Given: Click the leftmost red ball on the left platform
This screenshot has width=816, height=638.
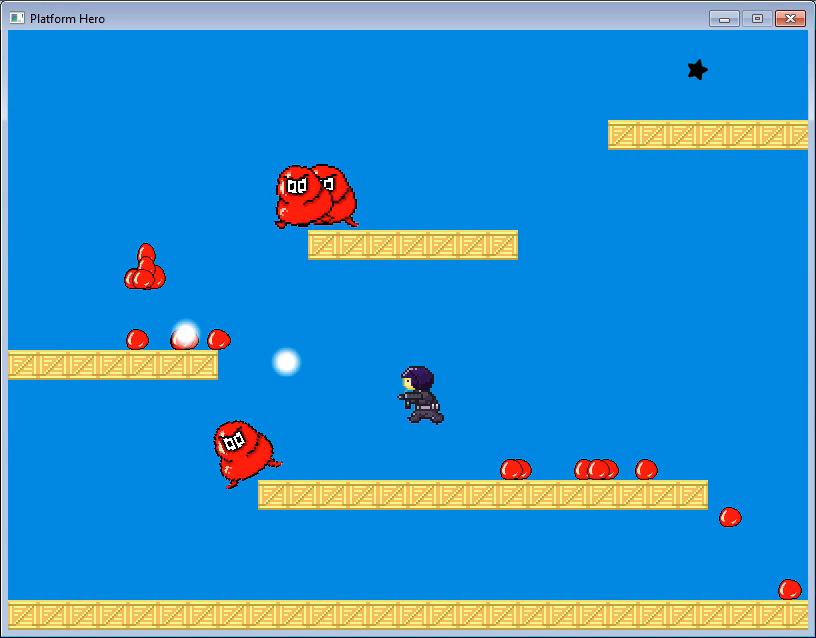Looking at the screenshot, I should [137, 339].
